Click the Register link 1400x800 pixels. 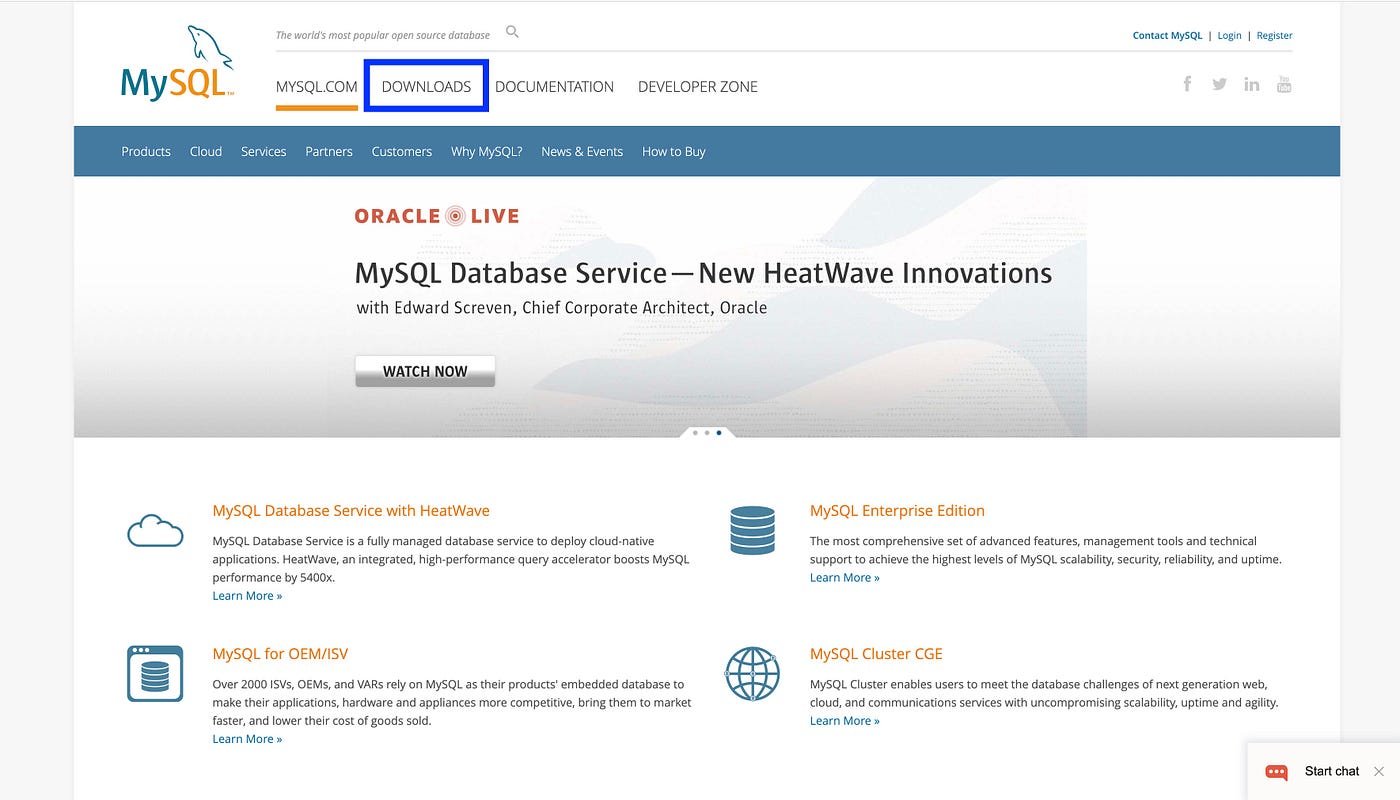(x=1275, y=36)
